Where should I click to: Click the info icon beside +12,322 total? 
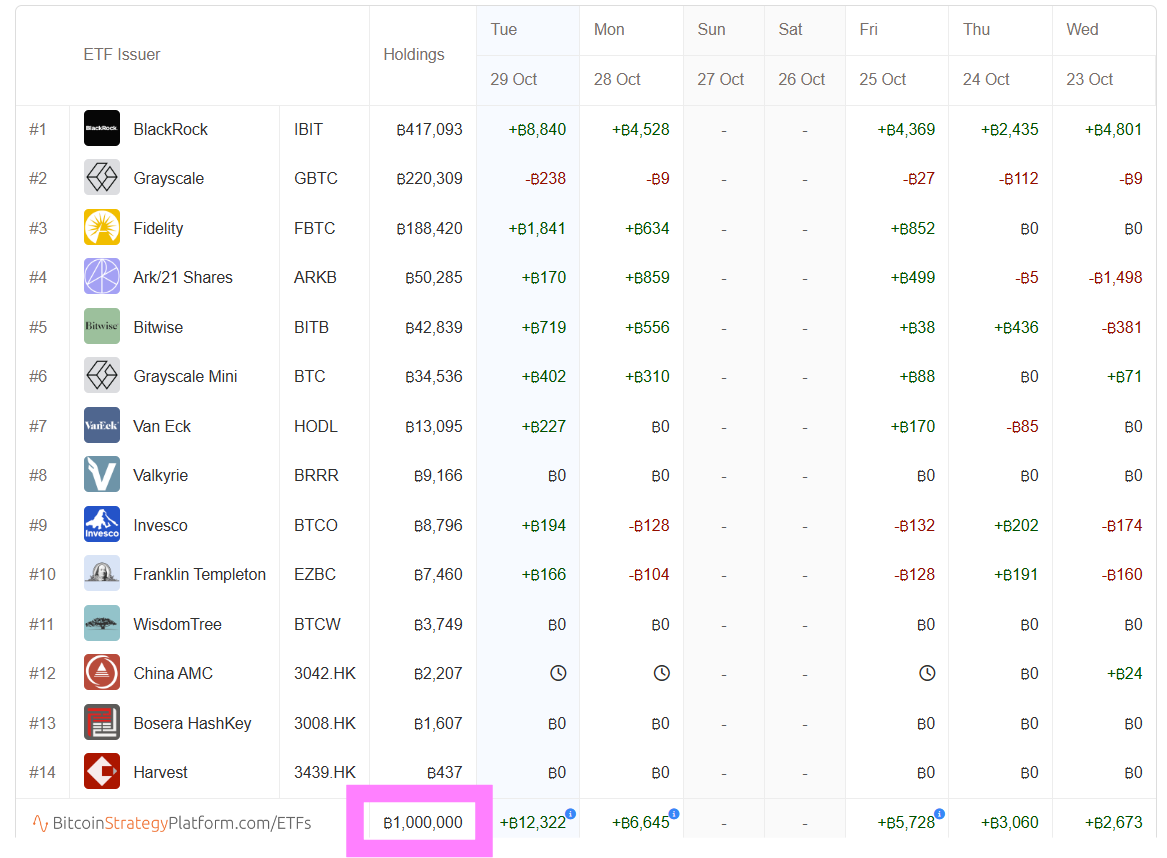(x=570, y=814)
